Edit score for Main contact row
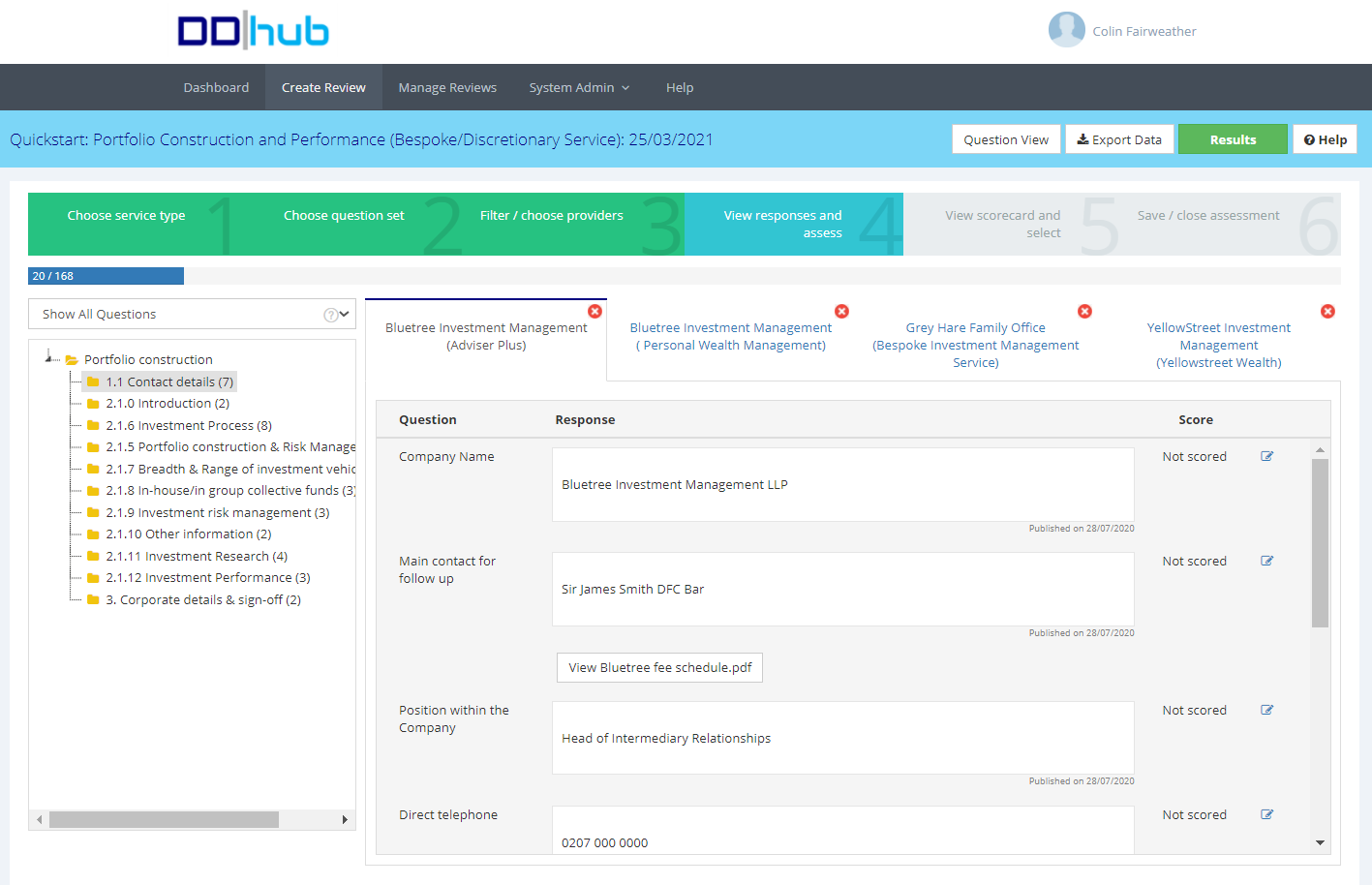The height and width of the screenshot is (885, 1372). (x=1266, y=561)
